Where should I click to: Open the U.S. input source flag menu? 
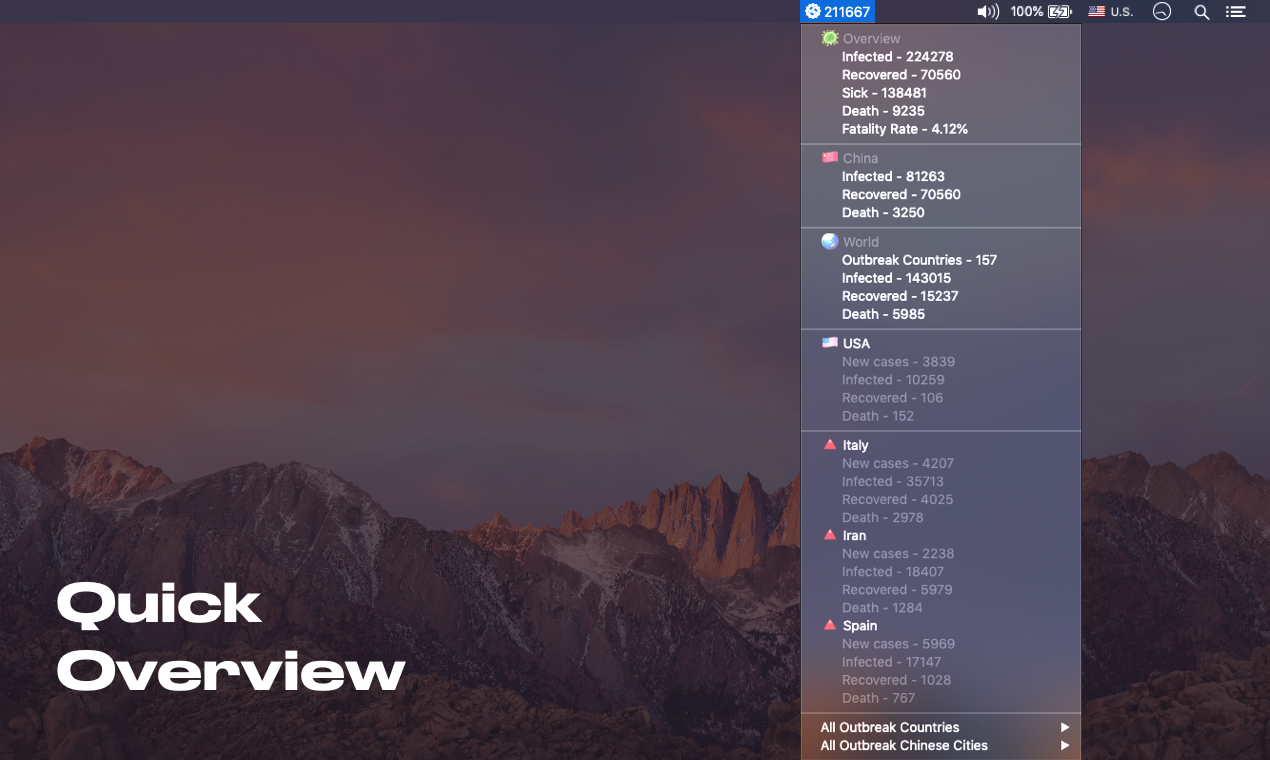tap(1110, 12)
